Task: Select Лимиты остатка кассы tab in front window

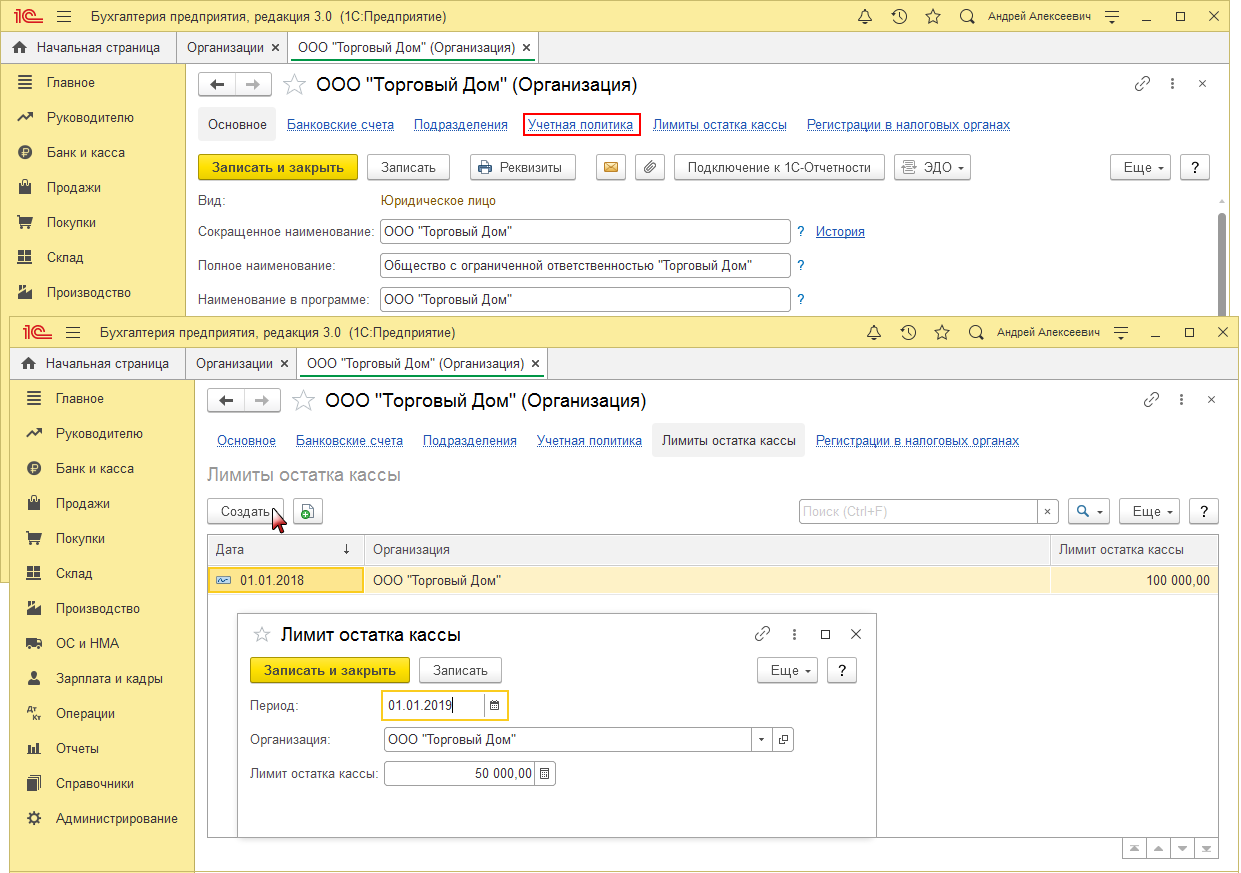Action: (729, 440)
